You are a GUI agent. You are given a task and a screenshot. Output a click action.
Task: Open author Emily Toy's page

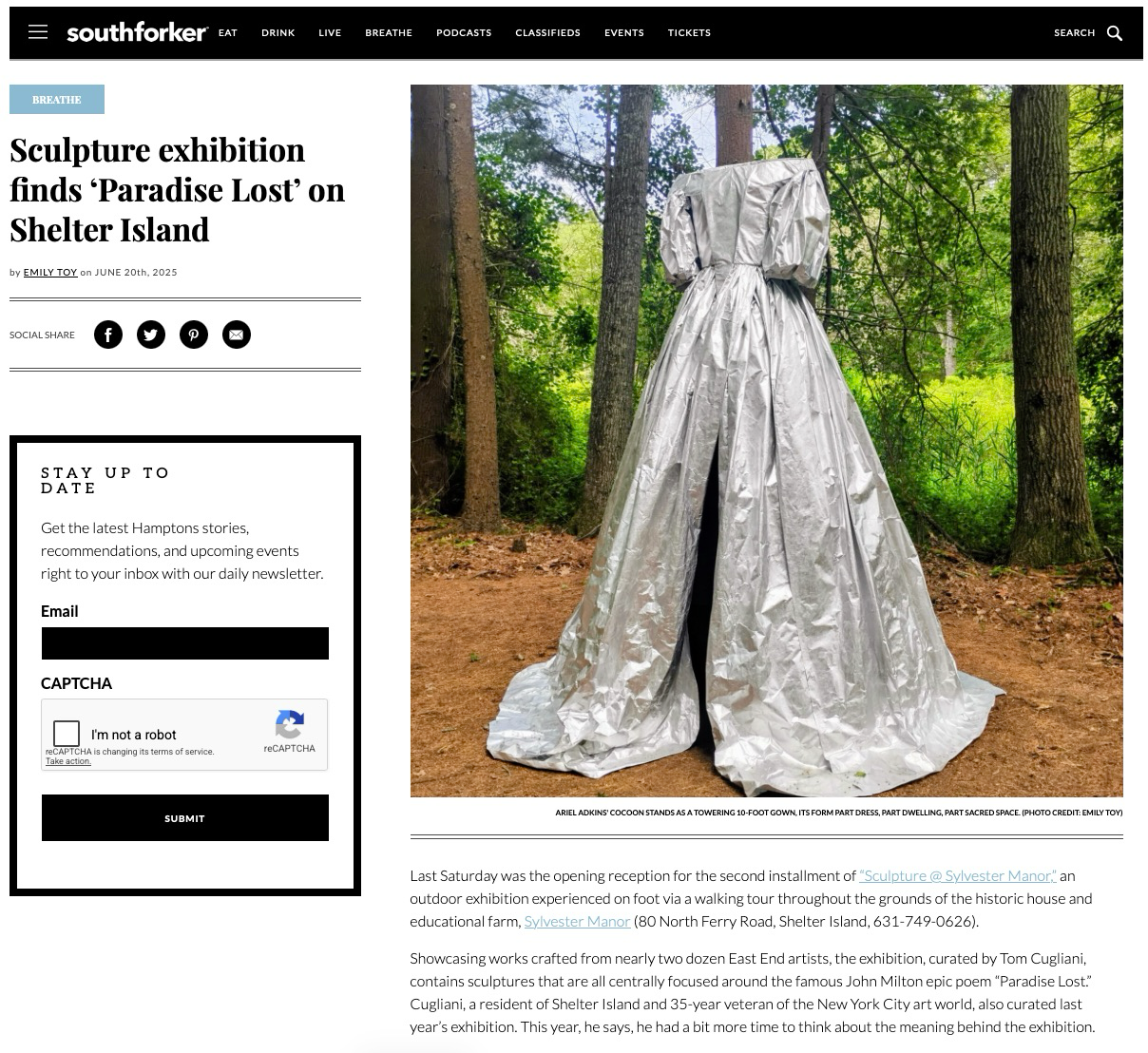point(50,272)
